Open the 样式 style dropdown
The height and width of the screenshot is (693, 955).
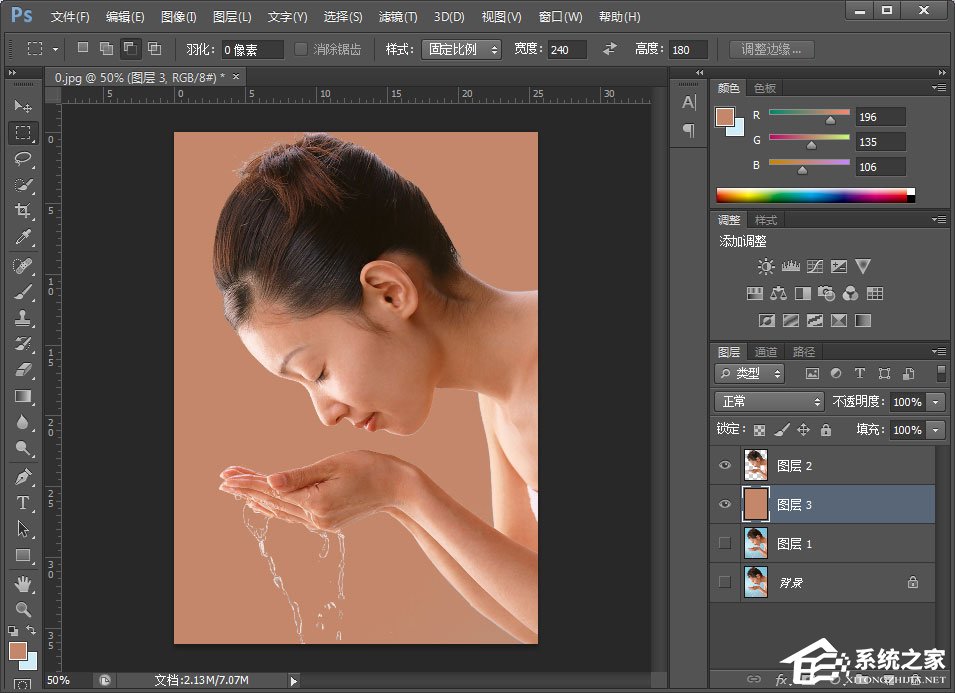(461, 49)
